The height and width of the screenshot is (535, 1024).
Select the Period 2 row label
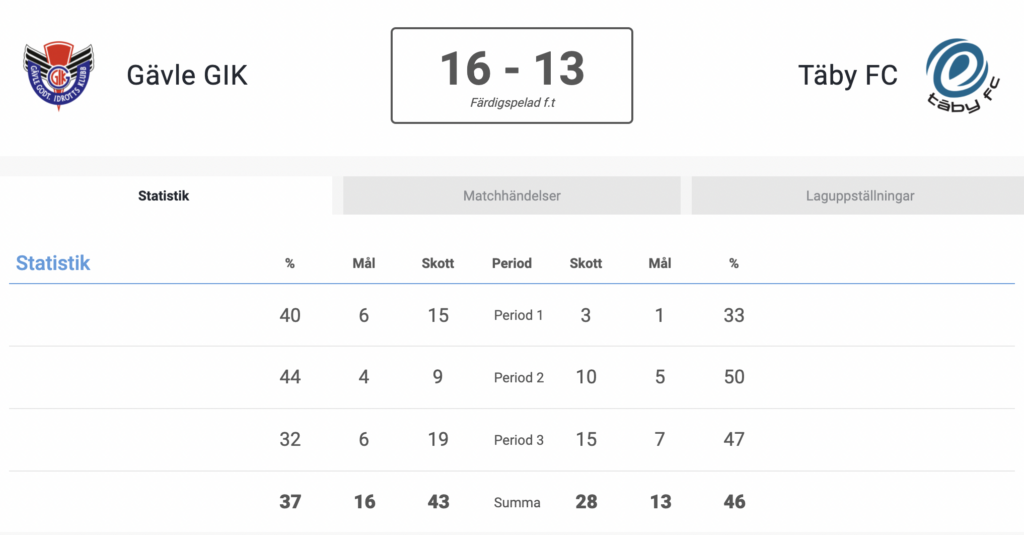point(519,378)
